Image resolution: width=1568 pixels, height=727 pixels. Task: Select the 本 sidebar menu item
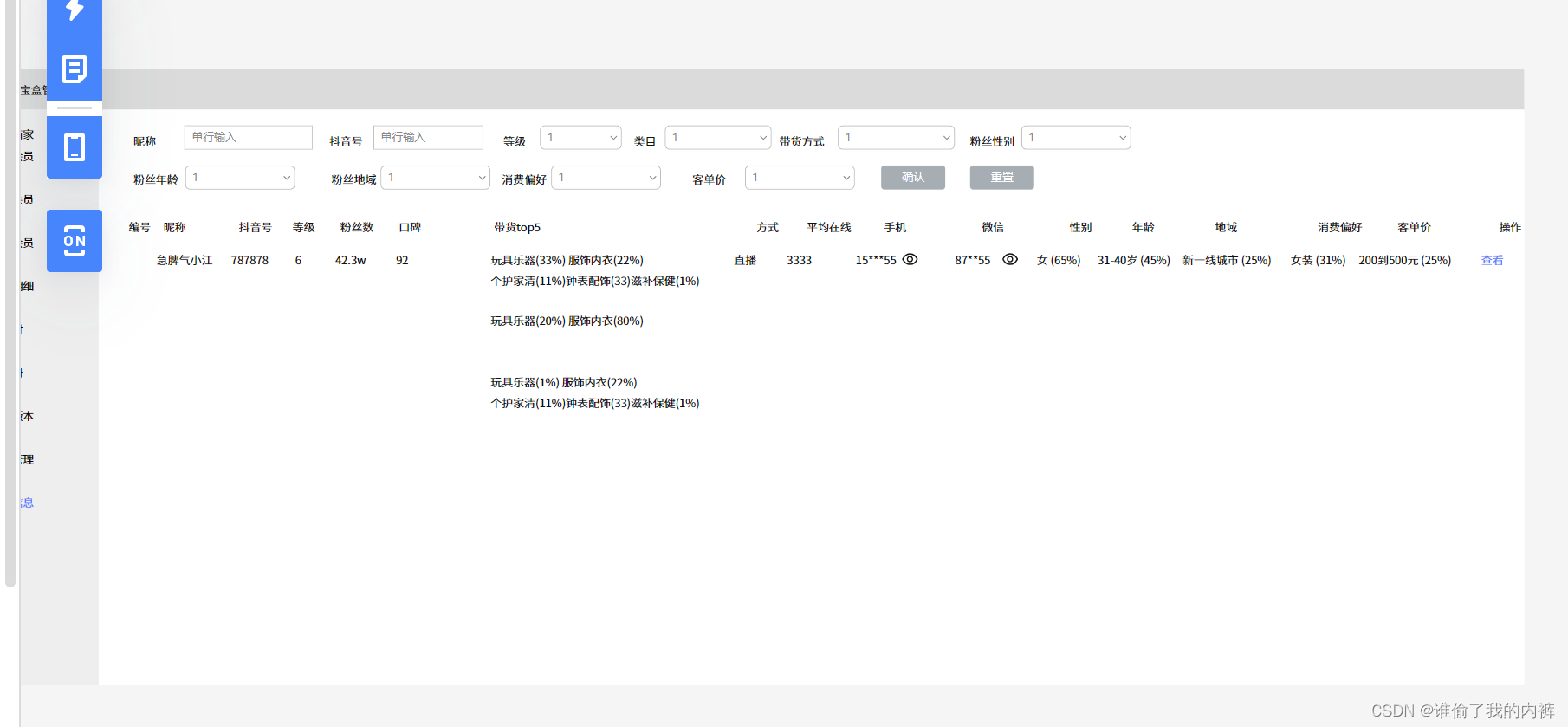pos(27,417)
